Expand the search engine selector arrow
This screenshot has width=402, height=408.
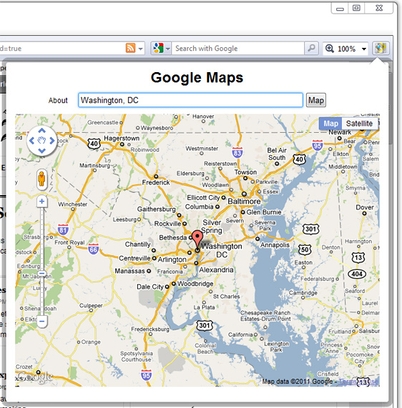[x=168, y=49]
